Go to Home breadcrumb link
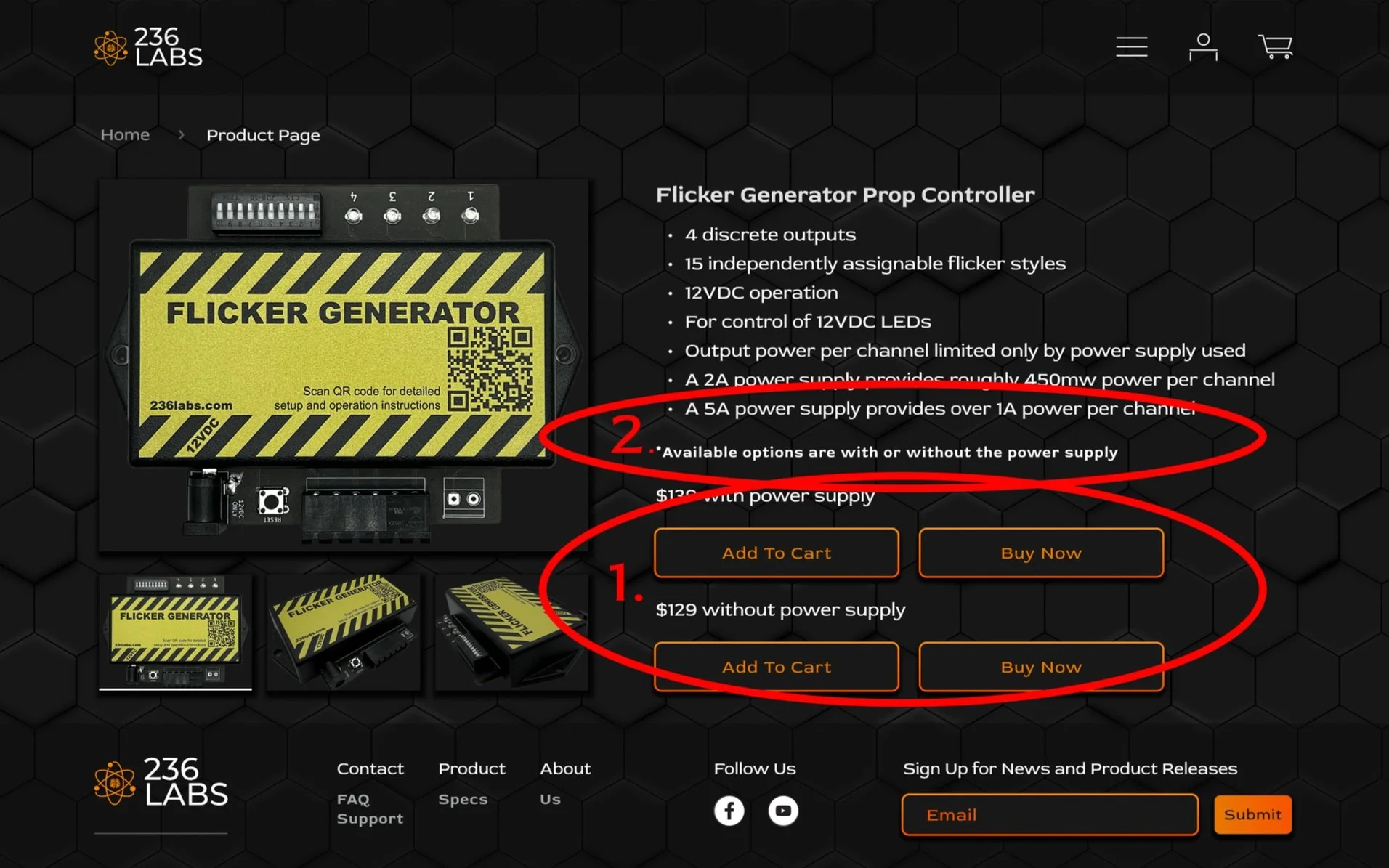Image resolution: width=1389 pixels, height=868 pixels. coord(125,134)
